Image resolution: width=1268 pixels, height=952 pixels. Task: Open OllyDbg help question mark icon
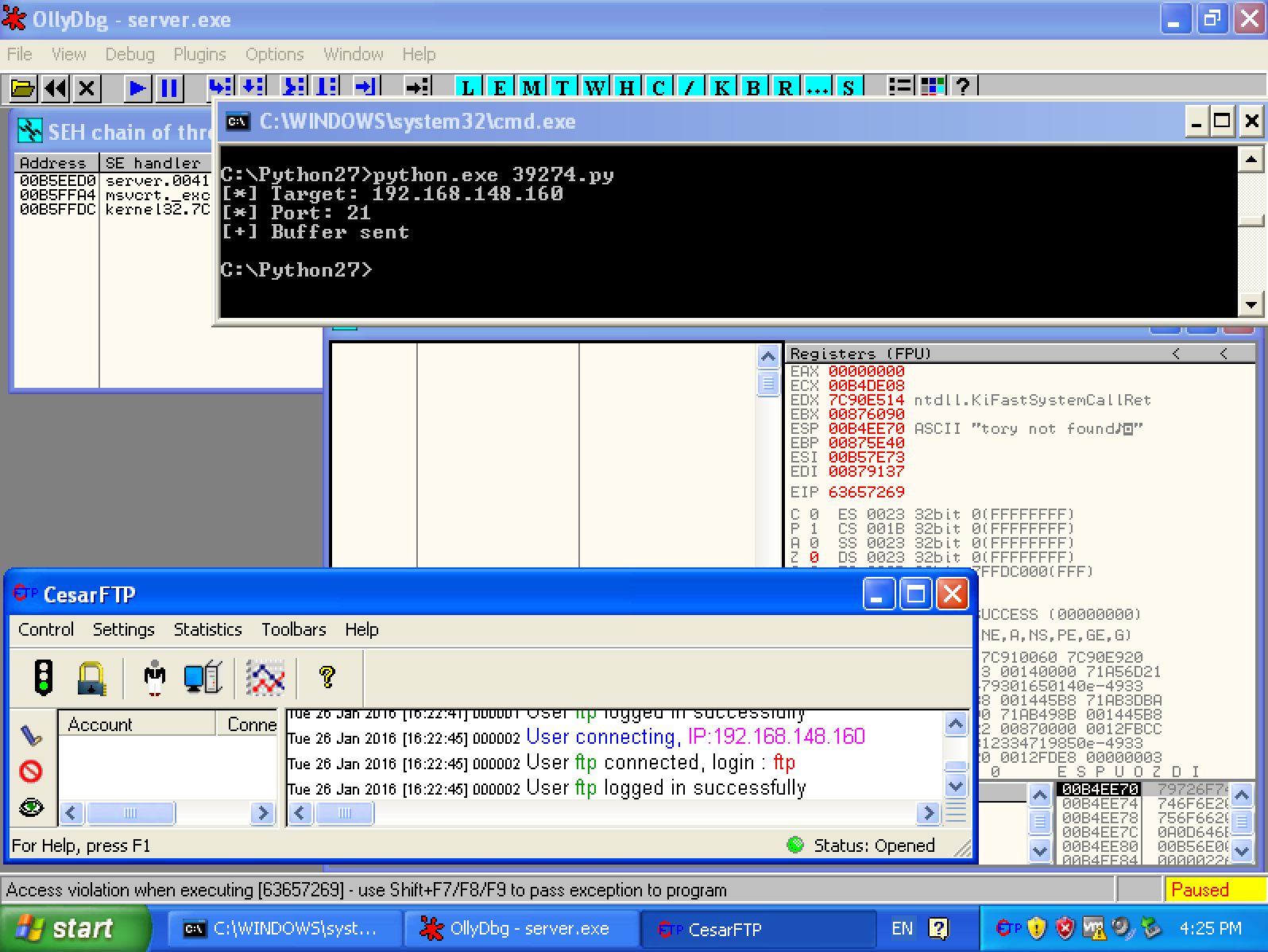pyautogui.click(x=964, y=87)
